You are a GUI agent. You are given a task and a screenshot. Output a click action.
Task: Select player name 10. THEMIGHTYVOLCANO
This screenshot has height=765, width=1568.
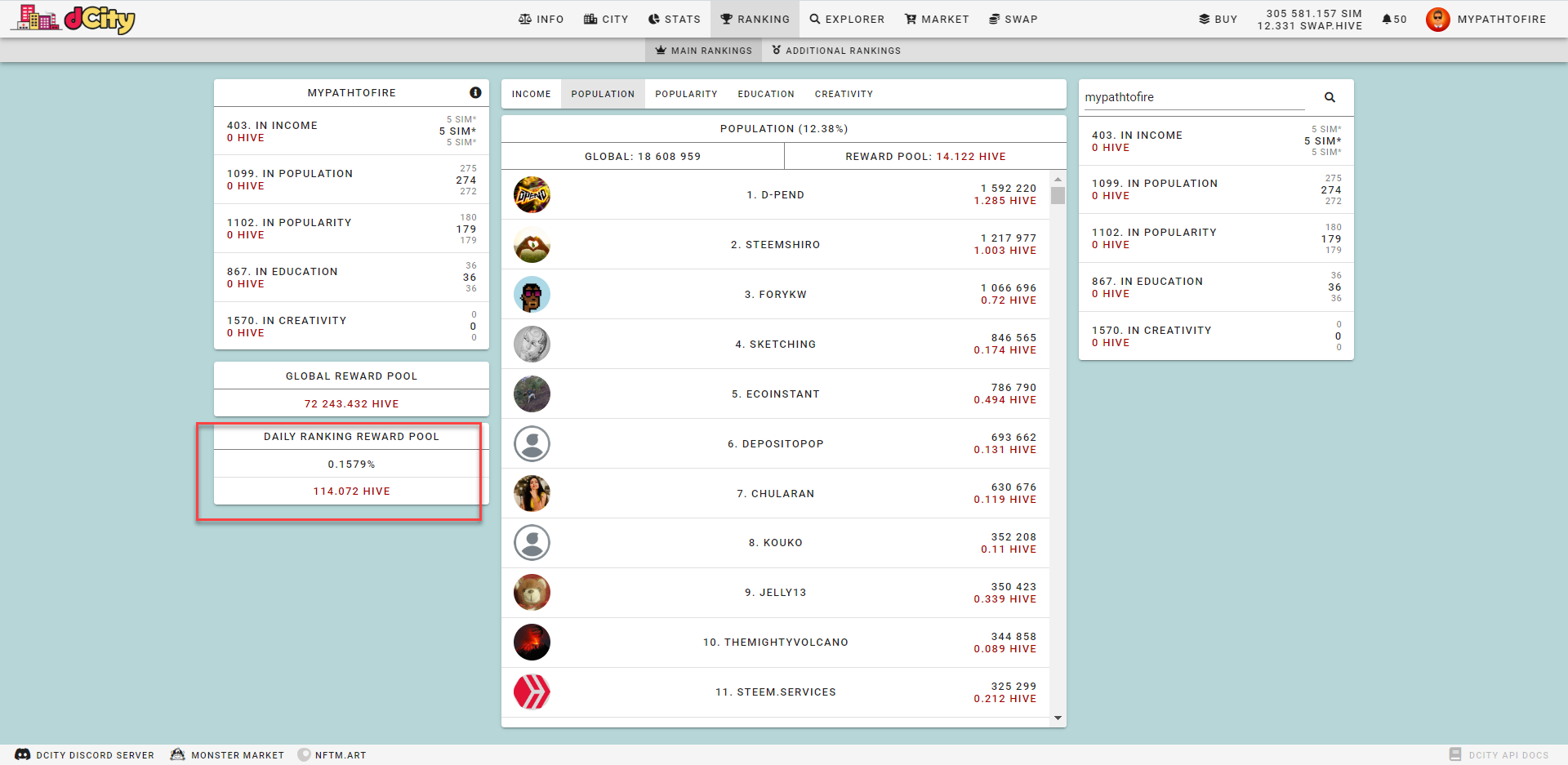[776, 643]
